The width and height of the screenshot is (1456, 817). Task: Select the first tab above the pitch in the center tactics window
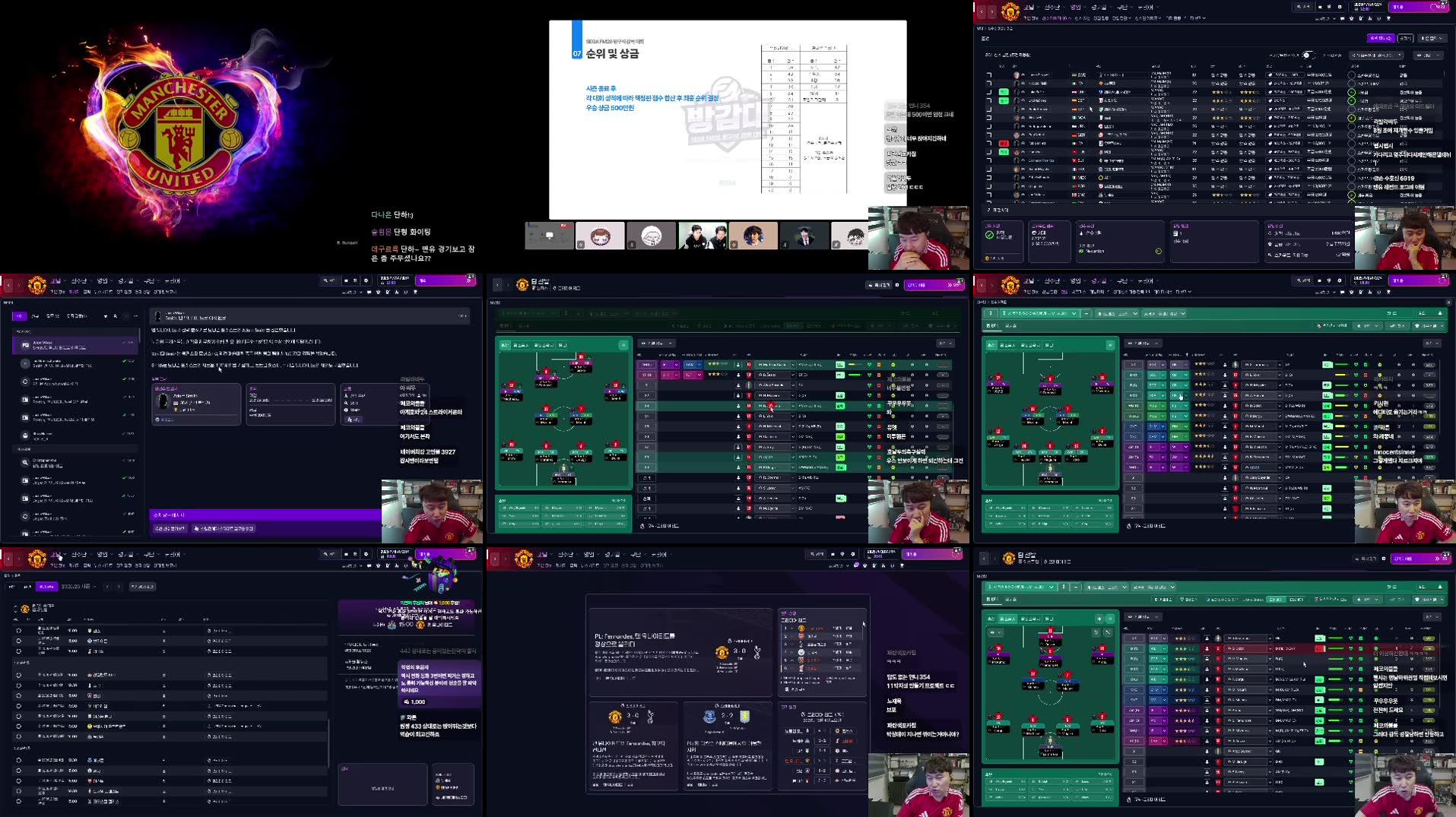click(504, 345)
